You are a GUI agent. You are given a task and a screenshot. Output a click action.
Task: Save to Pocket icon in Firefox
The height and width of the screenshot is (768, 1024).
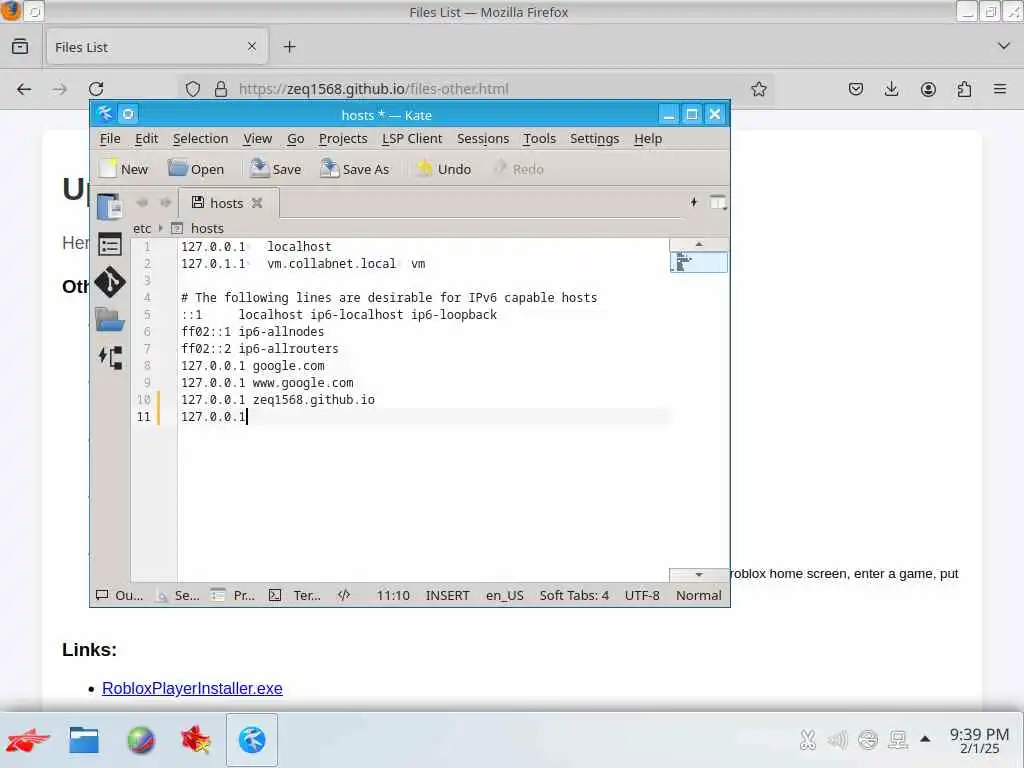[856, 89]
